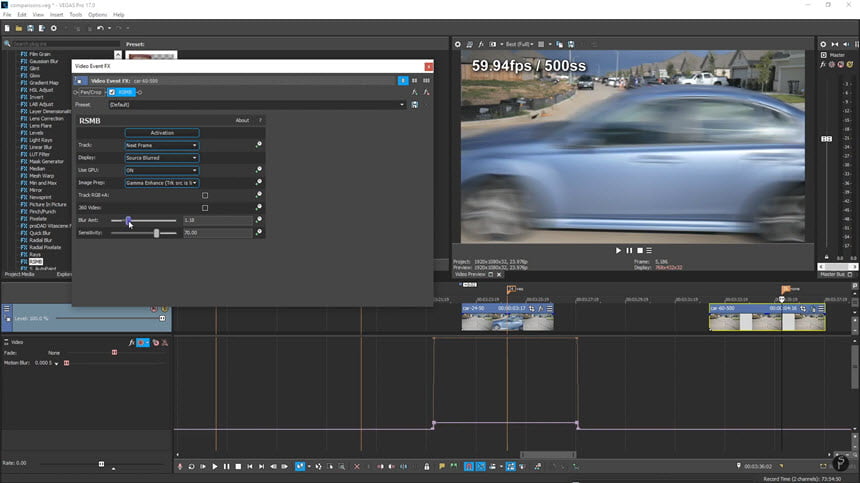Open Video Output FX in preview toolbar

(481, 44)
